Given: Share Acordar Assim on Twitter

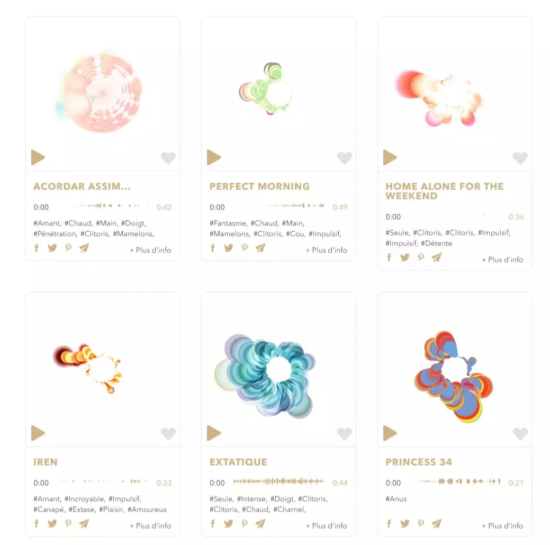Looking at the screenshot, I should tap(52, 248).
